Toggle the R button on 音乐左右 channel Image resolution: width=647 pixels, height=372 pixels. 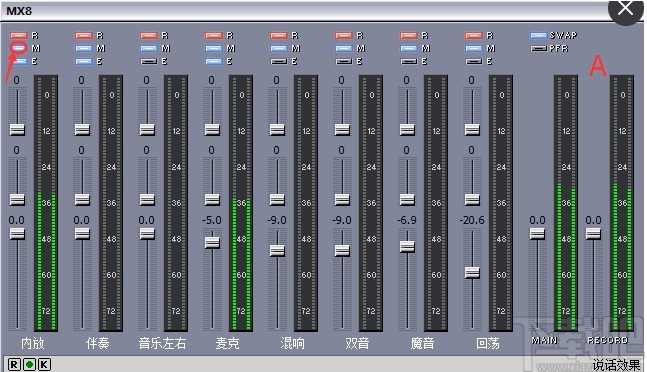tap(149, 35)
